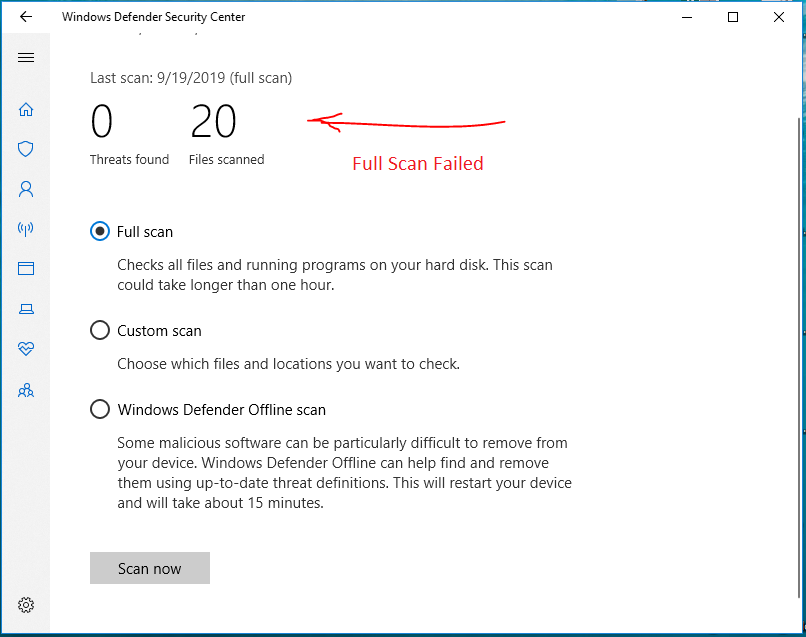
Task: Click the 'Windows Defender Security Center' window title
Action: [154, 17]
